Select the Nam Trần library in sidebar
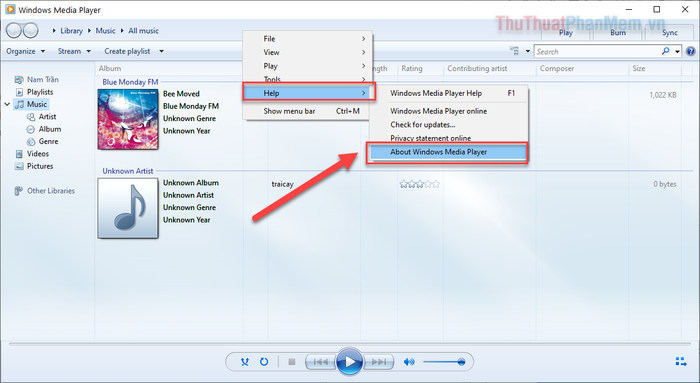 (37, 79)
